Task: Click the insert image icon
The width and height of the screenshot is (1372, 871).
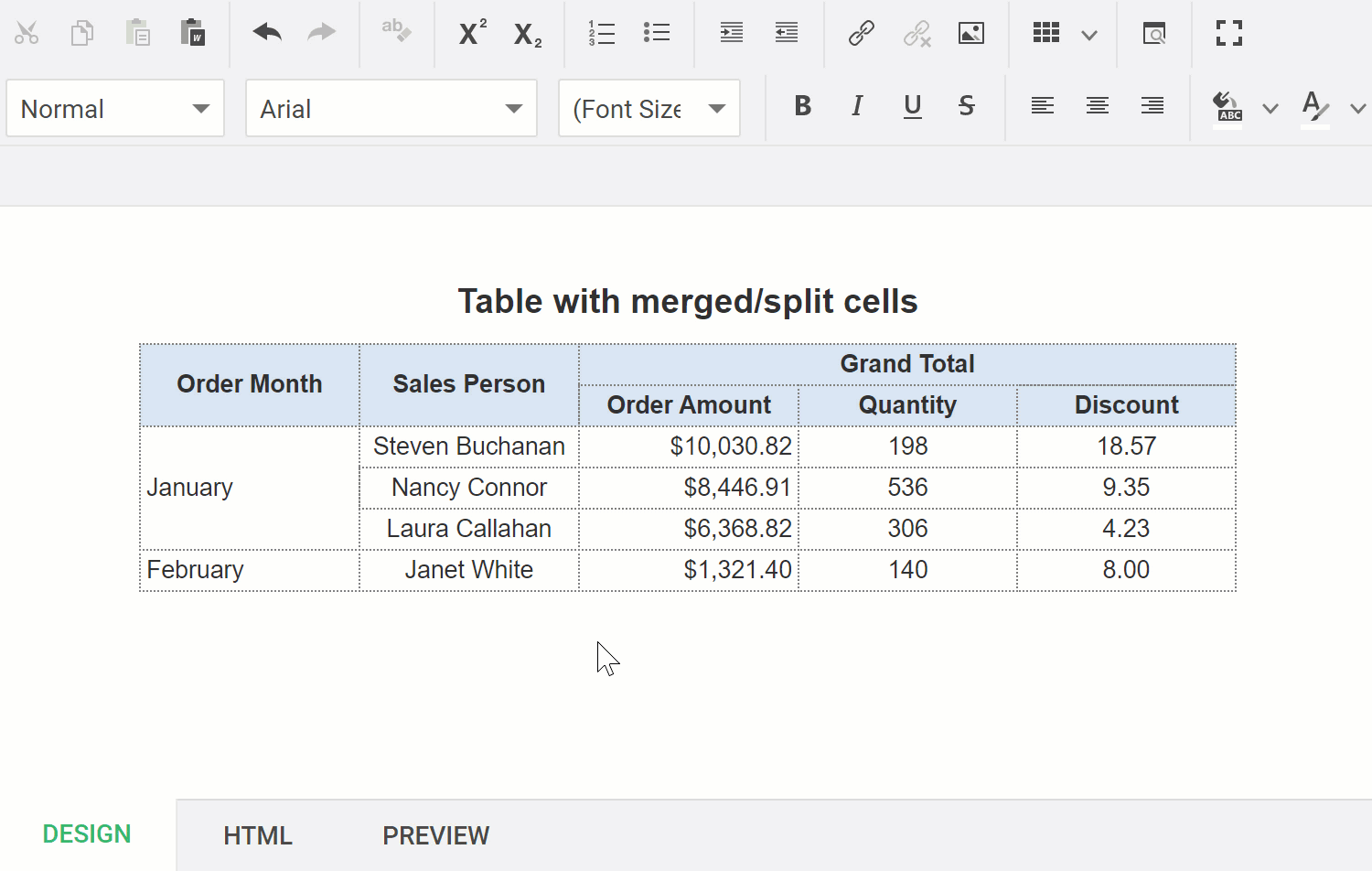Action: coord(970,34)
